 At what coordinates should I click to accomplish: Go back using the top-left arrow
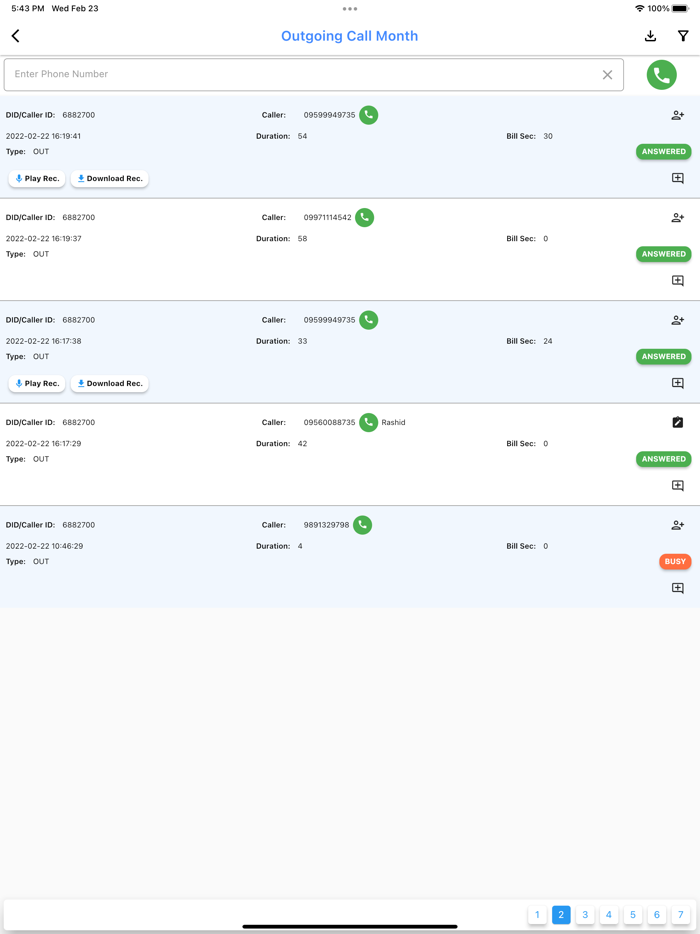click(16, 36)
